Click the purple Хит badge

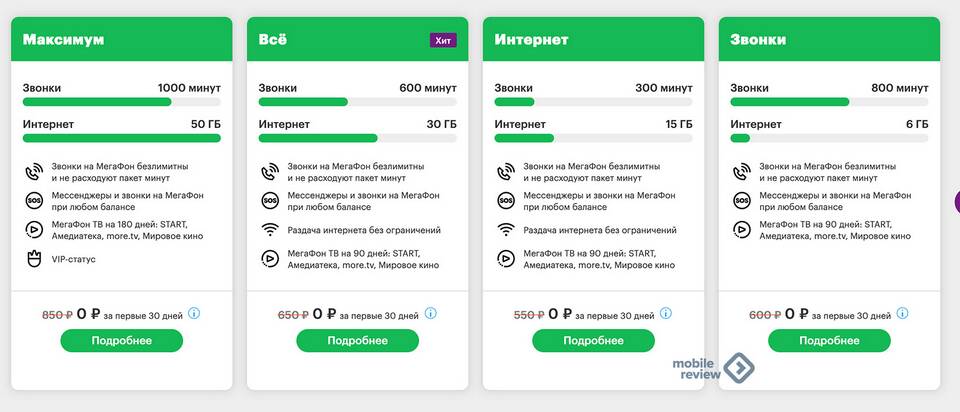point(443,40)
